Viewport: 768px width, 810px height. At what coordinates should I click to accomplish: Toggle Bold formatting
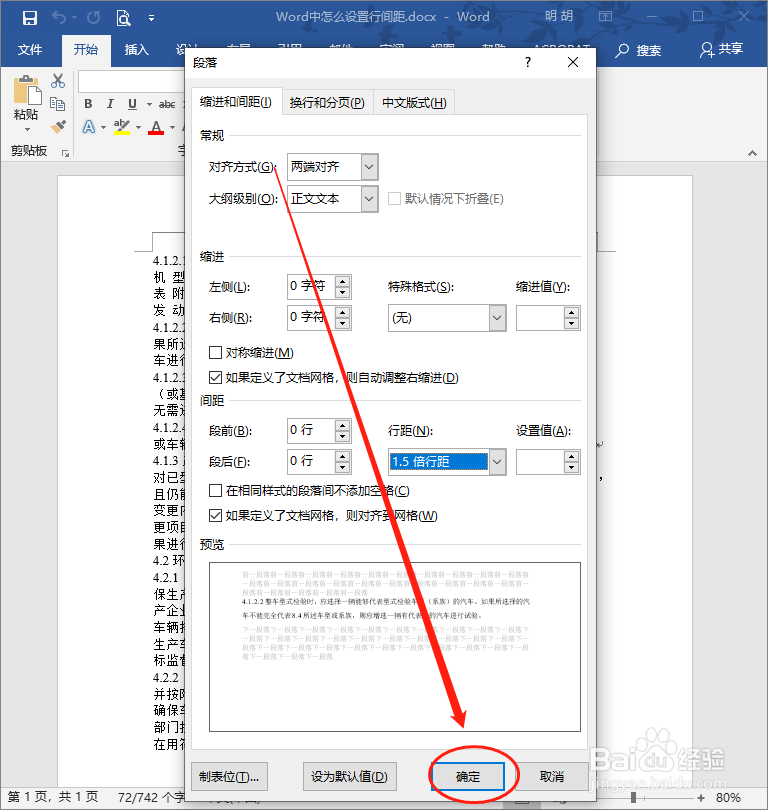88,104
